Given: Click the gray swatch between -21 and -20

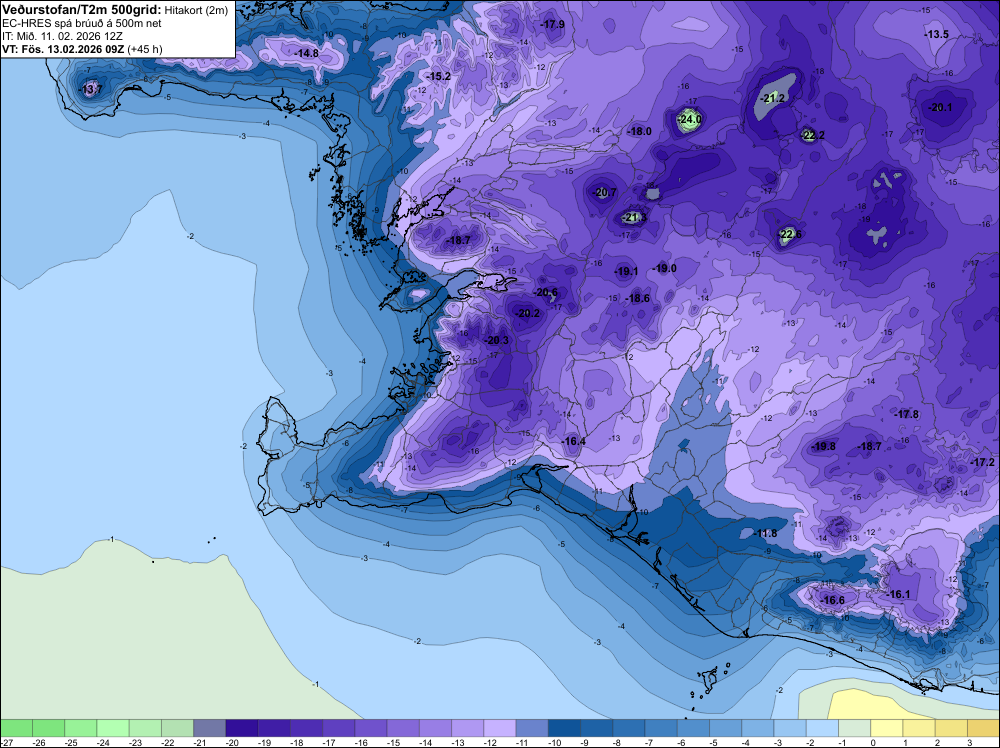Looking at the screenshot, I should [x=210, y=728].
